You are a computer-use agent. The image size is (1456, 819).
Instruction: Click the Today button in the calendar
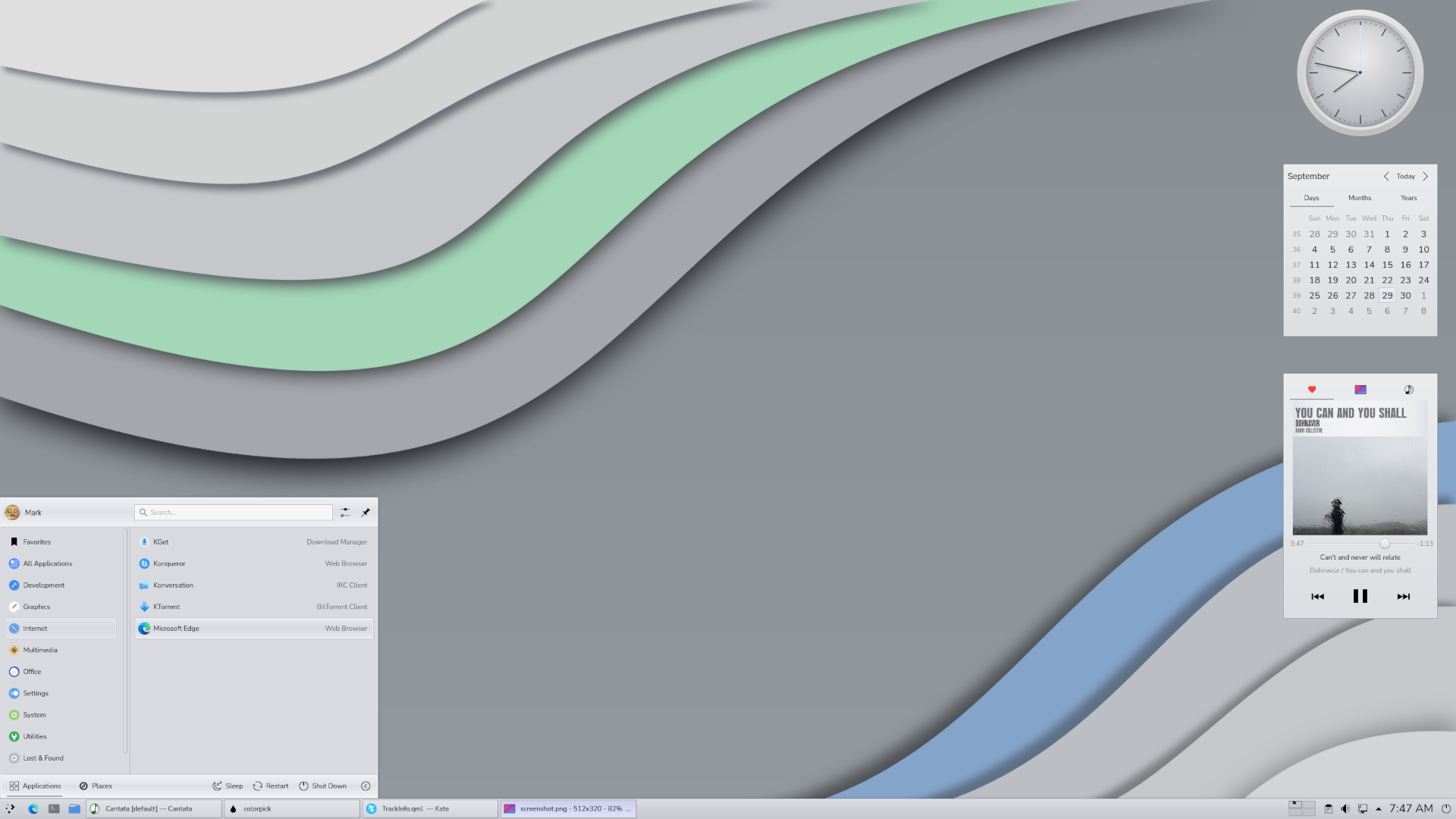point(1406,176)
